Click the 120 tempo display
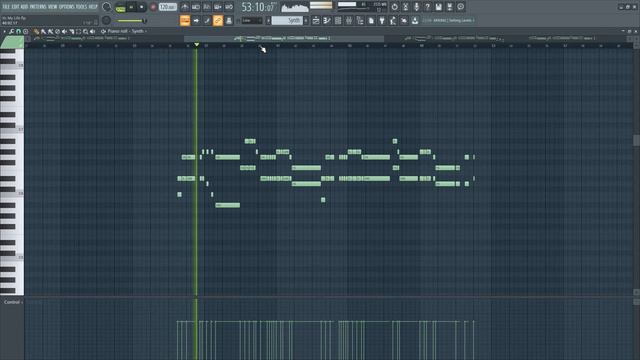 [167, 7]
